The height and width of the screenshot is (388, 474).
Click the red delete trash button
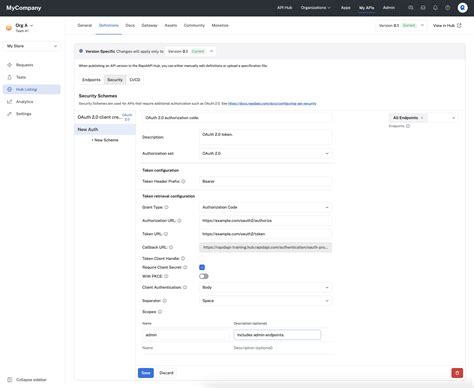click(x=457, y=373)
